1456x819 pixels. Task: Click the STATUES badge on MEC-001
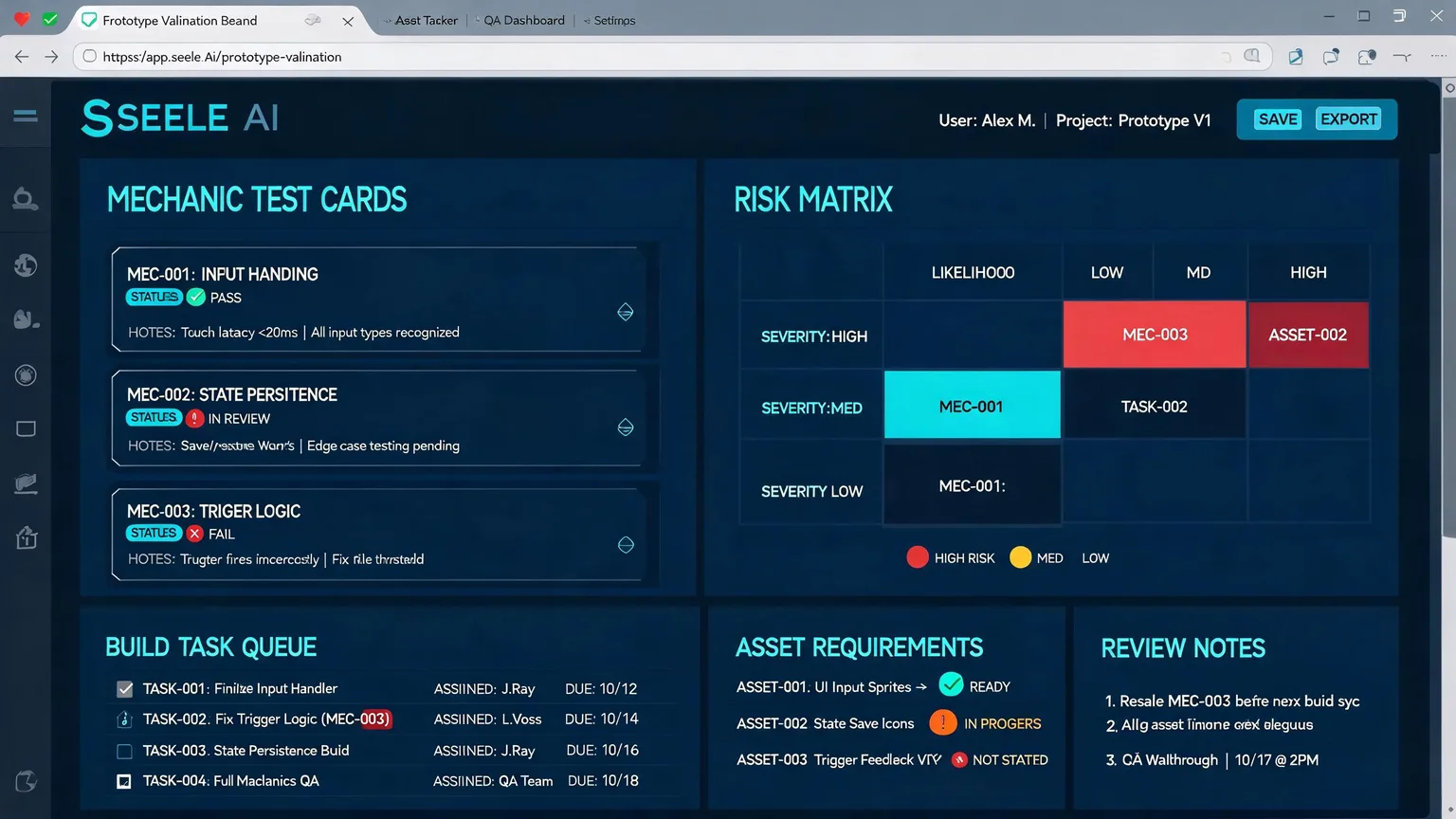click(154, 297)
